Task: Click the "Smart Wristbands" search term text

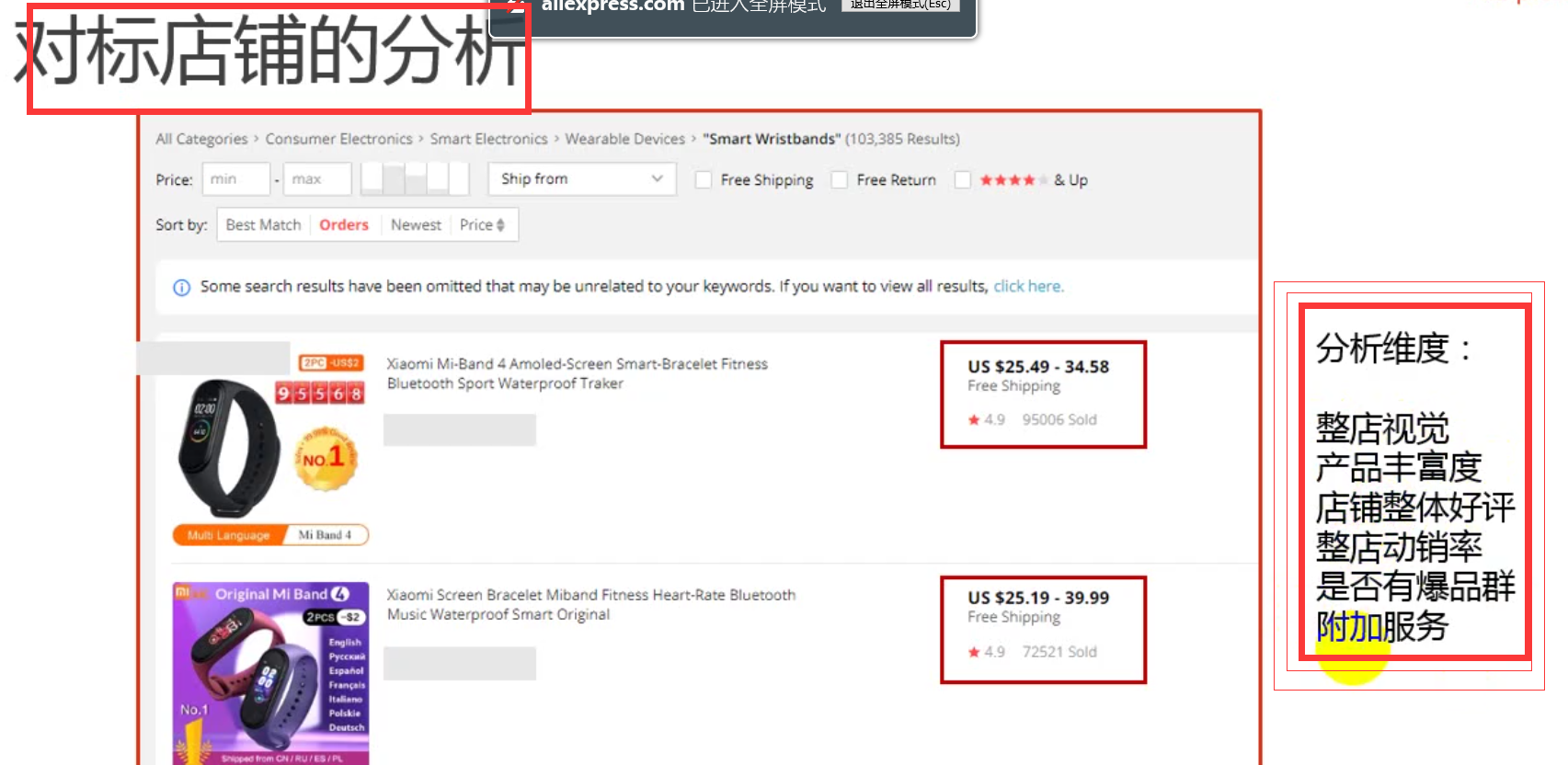Action: point(772,139)
